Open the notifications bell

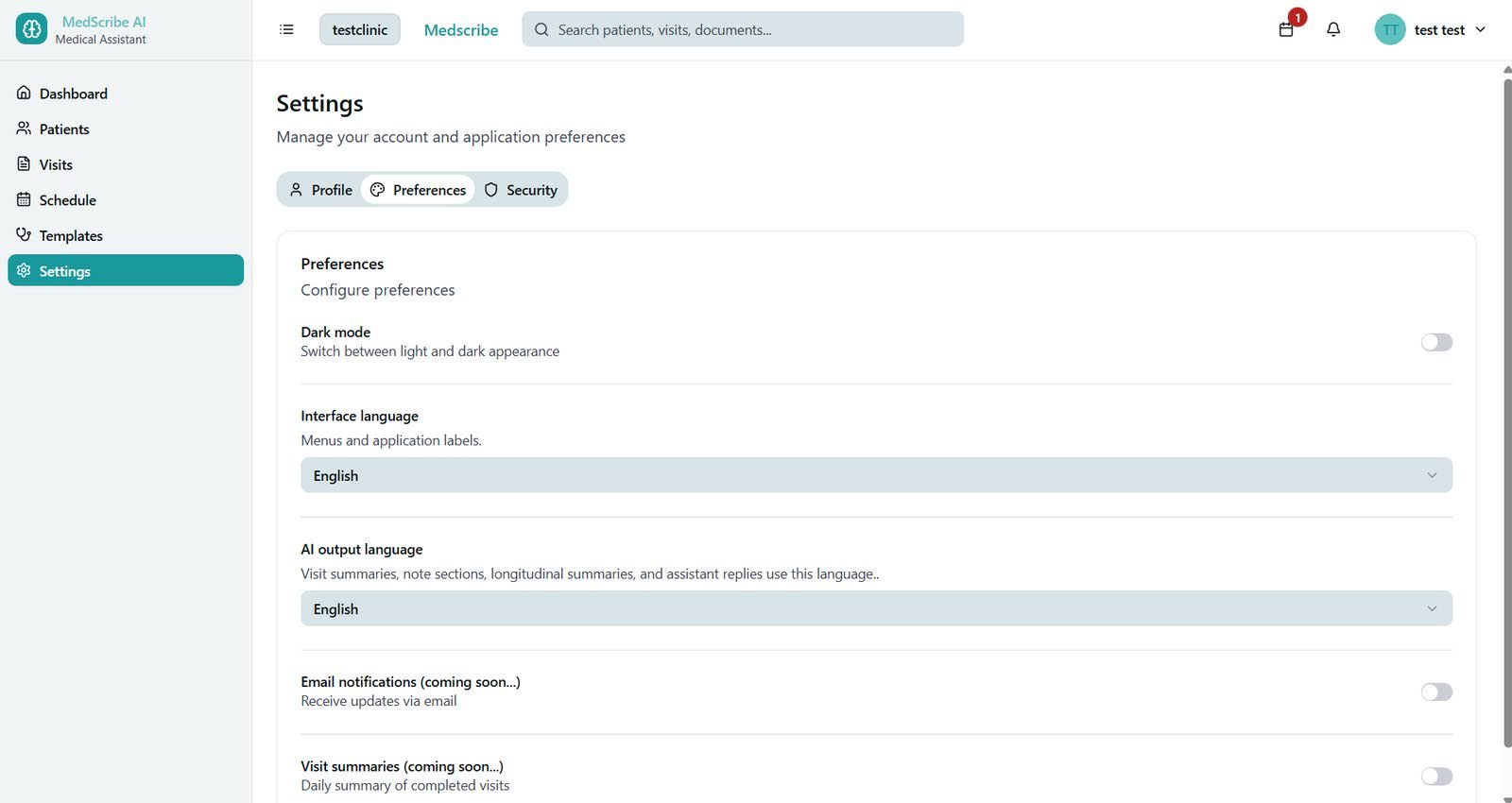(1333, 29)
